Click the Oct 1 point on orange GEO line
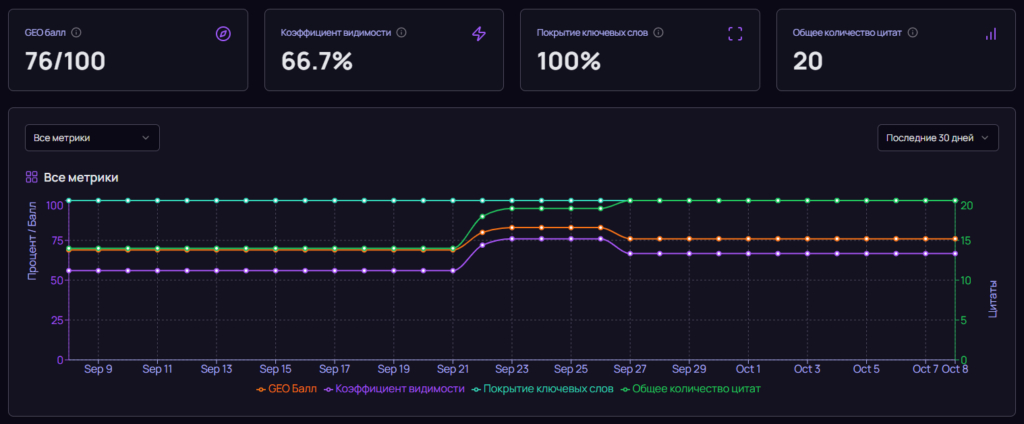1024x424 pixels. coord(748,239)
